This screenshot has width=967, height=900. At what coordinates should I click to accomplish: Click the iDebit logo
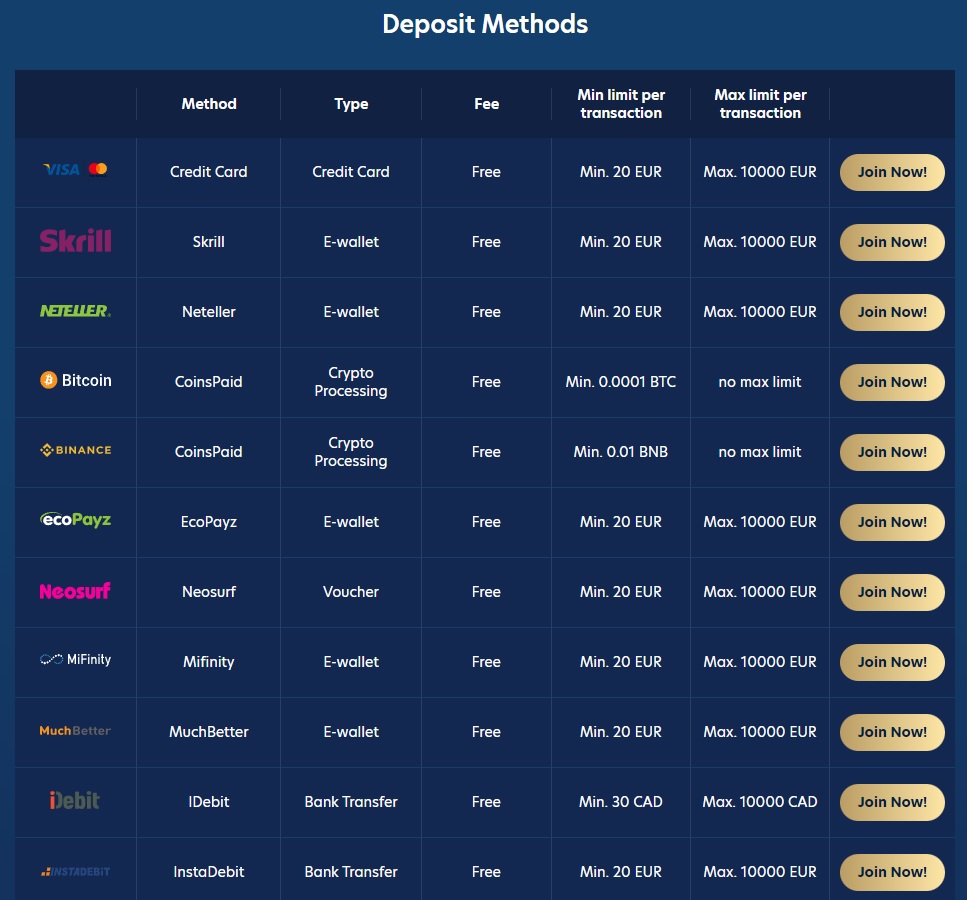click(x=75, y=800)
